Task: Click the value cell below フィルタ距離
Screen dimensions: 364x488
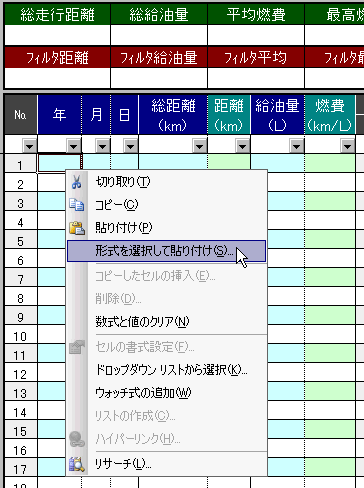Action: [x=57, y=78]
